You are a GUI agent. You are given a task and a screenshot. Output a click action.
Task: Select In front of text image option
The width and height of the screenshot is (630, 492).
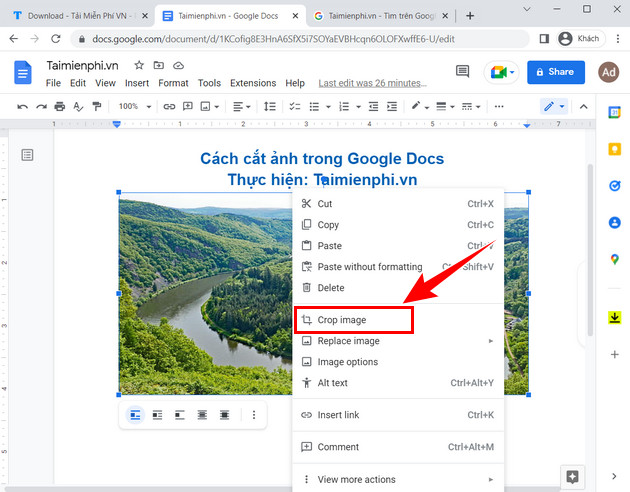(224, 415)
